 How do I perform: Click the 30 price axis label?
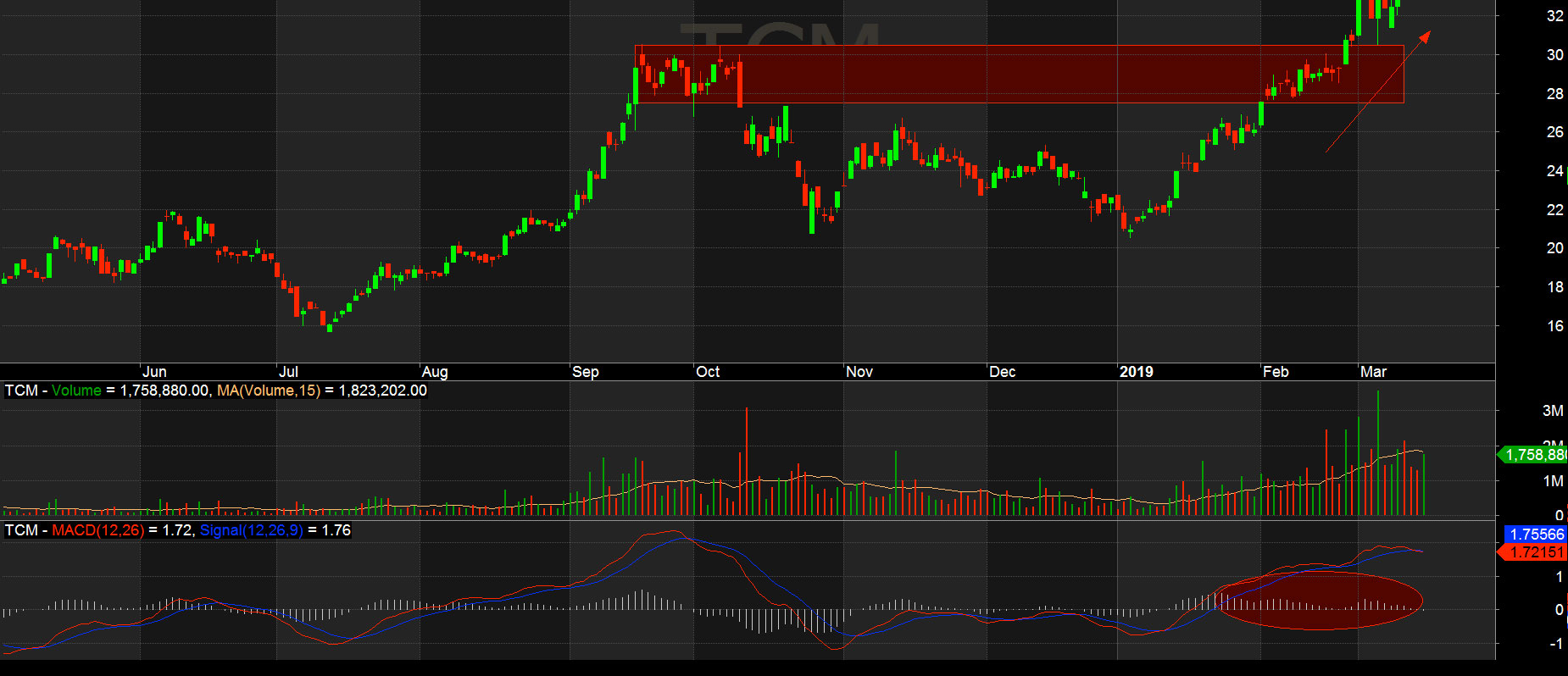[1555, 55]
